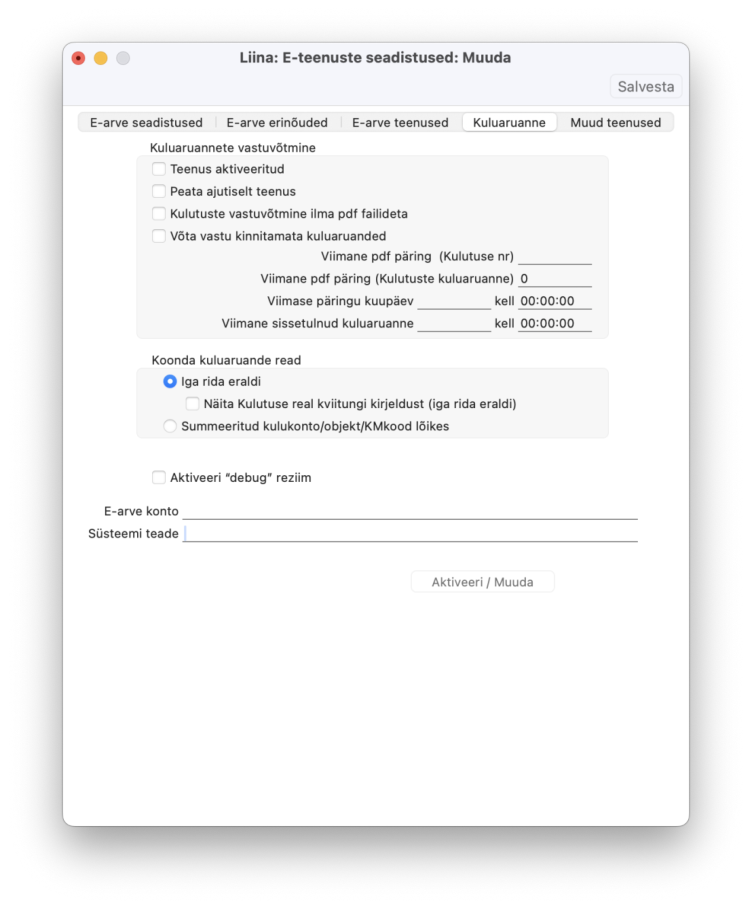Check Kulutuste vastuvõtmine ilma pdf failideta
The width and height of the screenshot is (752, 909).
(x=158, y=214)
